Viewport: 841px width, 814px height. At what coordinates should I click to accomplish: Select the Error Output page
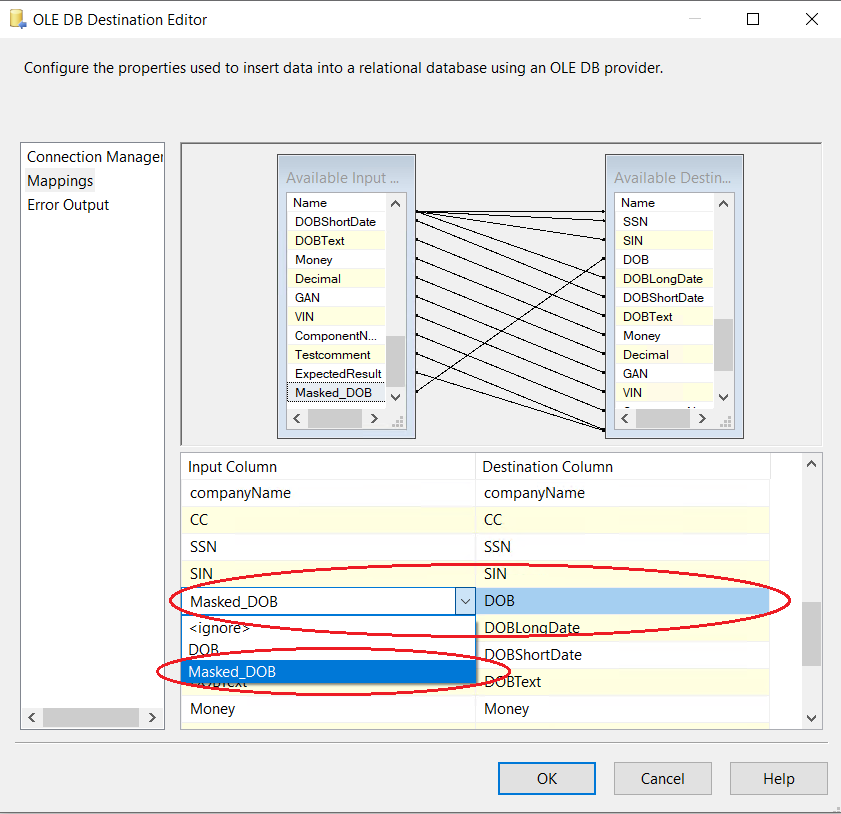pos(68,205)
